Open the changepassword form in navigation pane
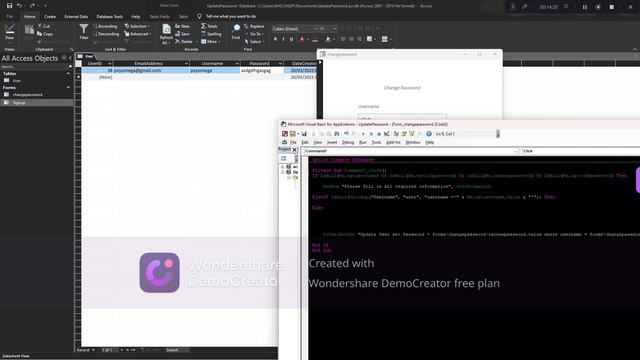This screenshot has height=360, width=640. (27, 95)
